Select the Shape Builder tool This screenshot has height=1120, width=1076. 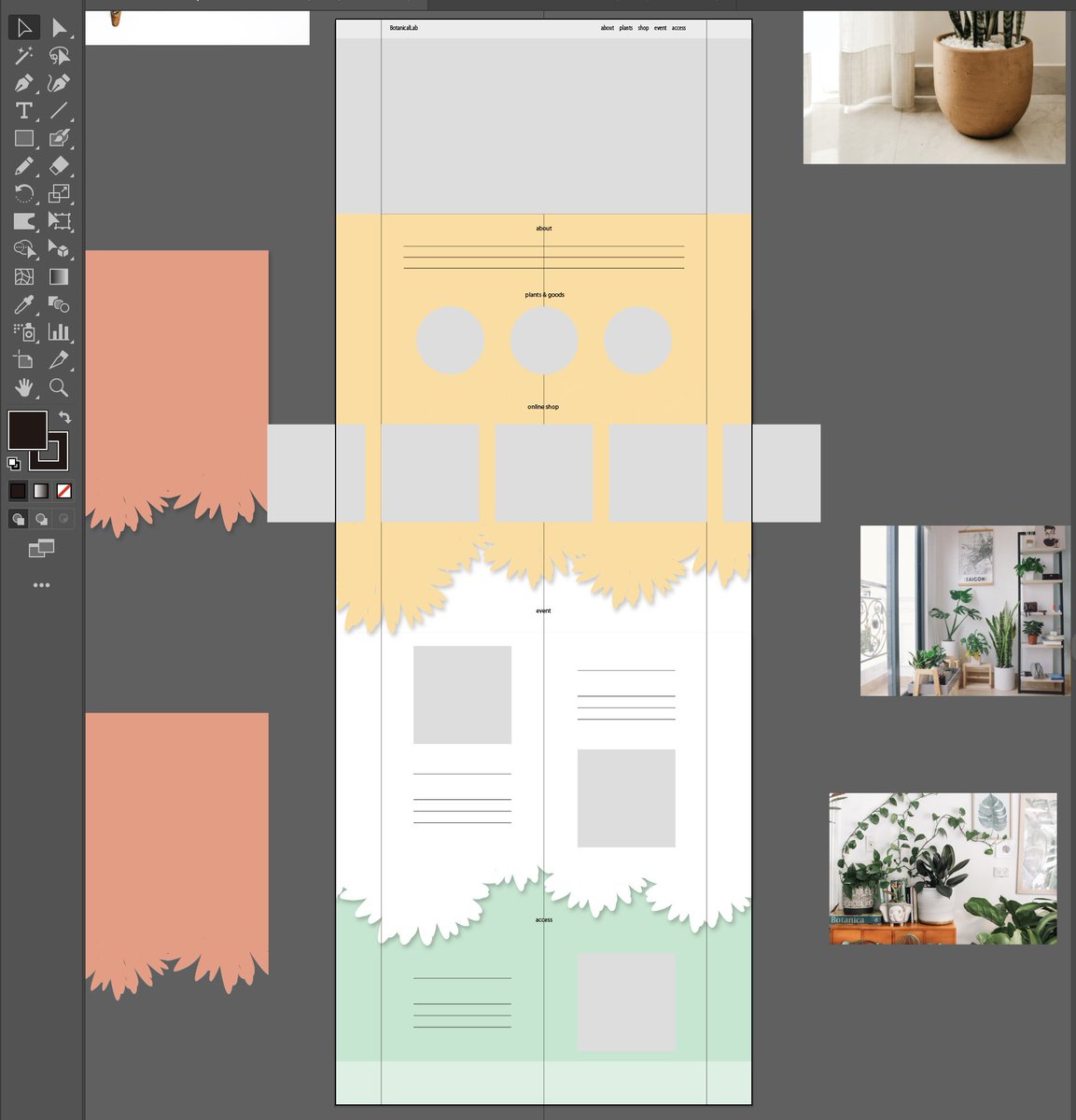pyautogui.click(x=24, y=249)
